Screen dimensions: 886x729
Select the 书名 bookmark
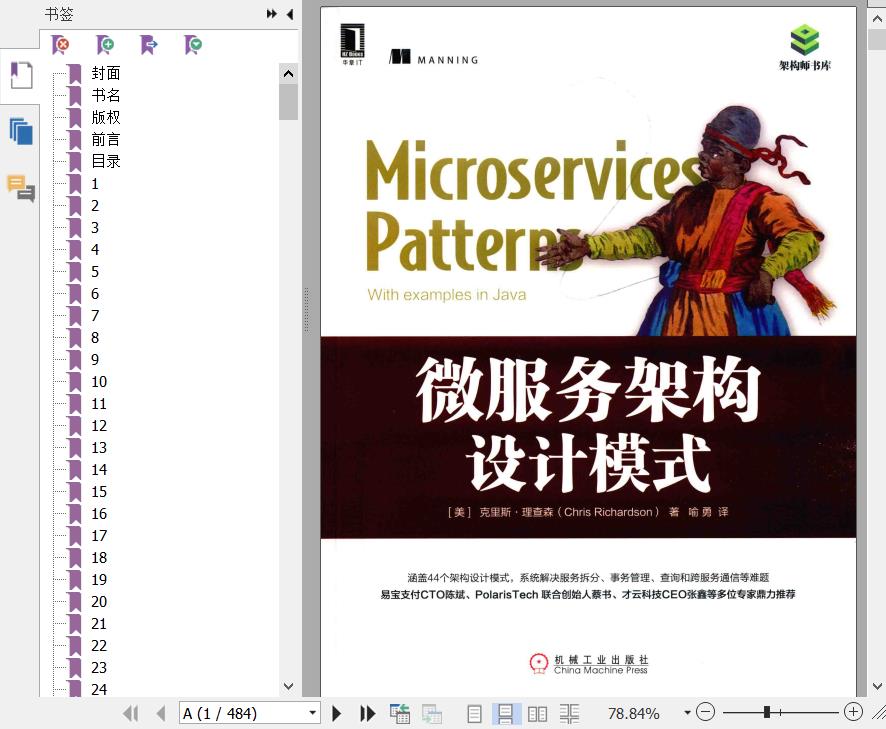click(x=106, y=95)
